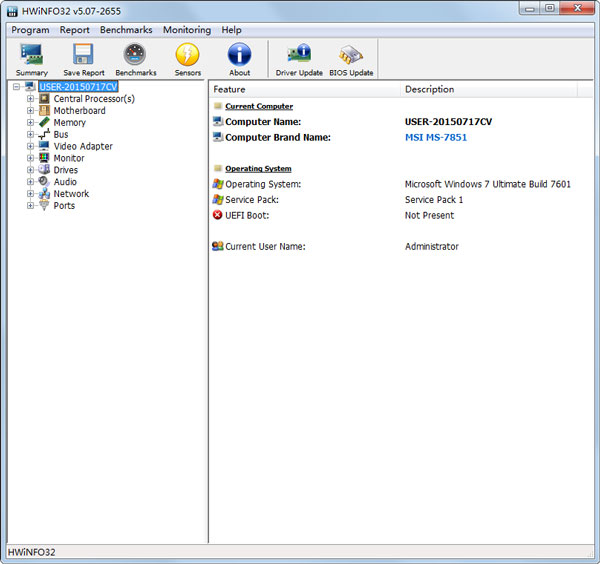Click the Video Adapter tree icon
This screenshot has height=564, width=600.
(x=44, y=146)
